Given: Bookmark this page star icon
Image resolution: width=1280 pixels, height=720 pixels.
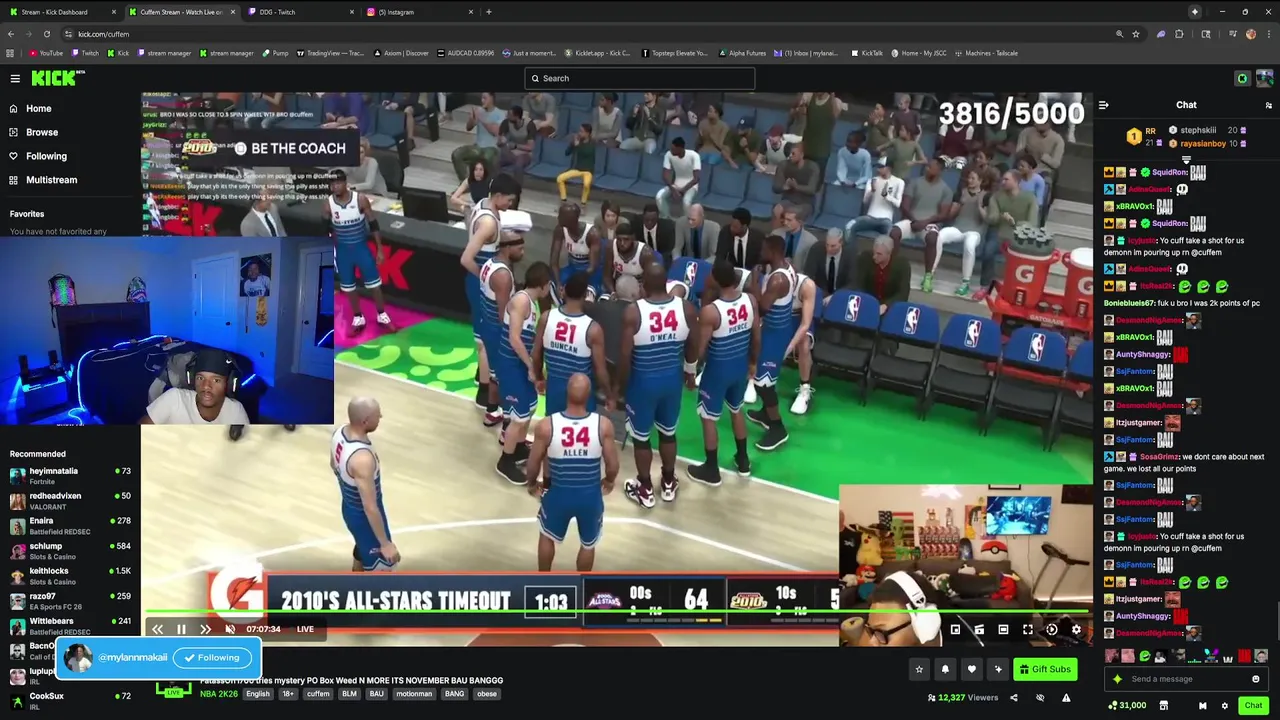Looking at the screenshot, I should 1136,34.
